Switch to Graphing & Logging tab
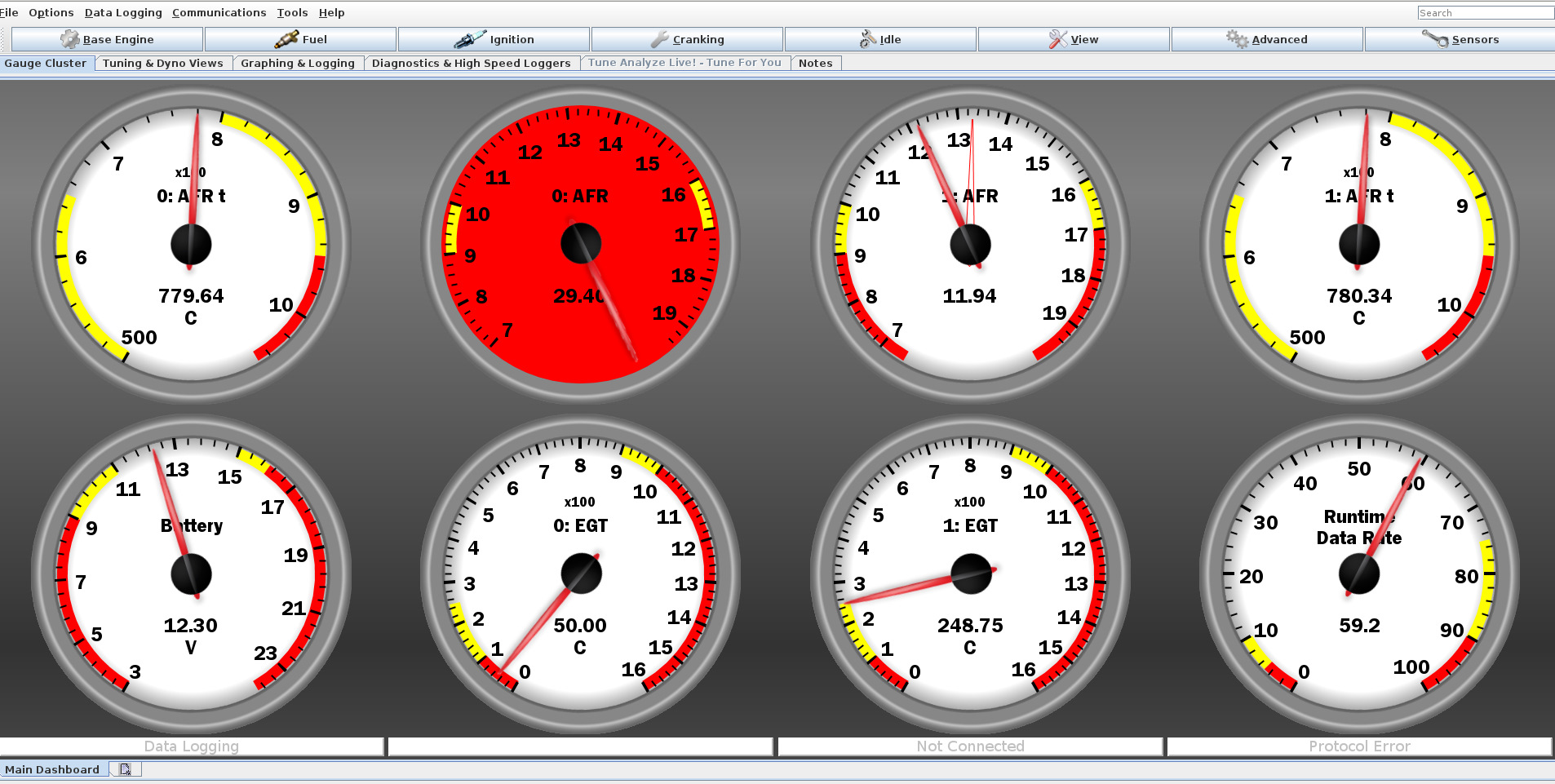Screen dimensions: 1555x784 tap(297, 63)
